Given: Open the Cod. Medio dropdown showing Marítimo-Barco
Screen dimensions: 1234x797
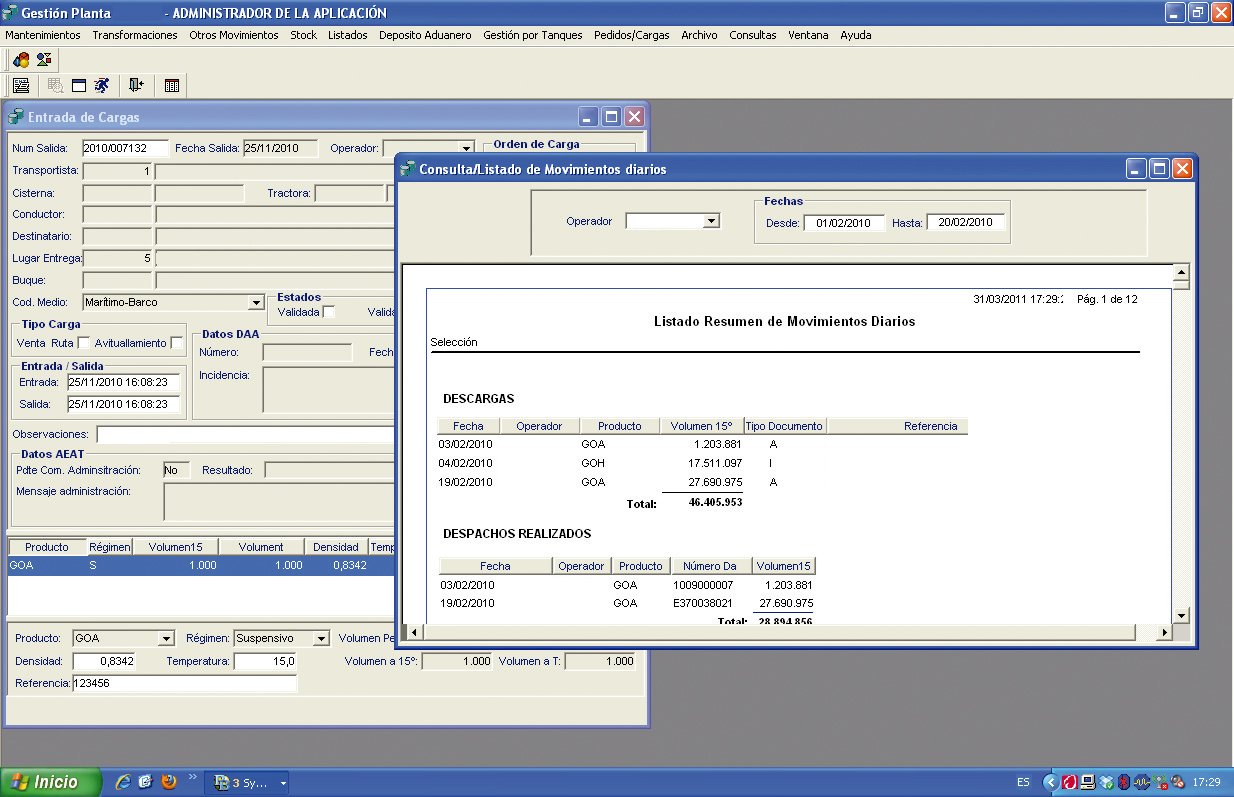Looking at the screenshot, I should click(x=254, y=302).
